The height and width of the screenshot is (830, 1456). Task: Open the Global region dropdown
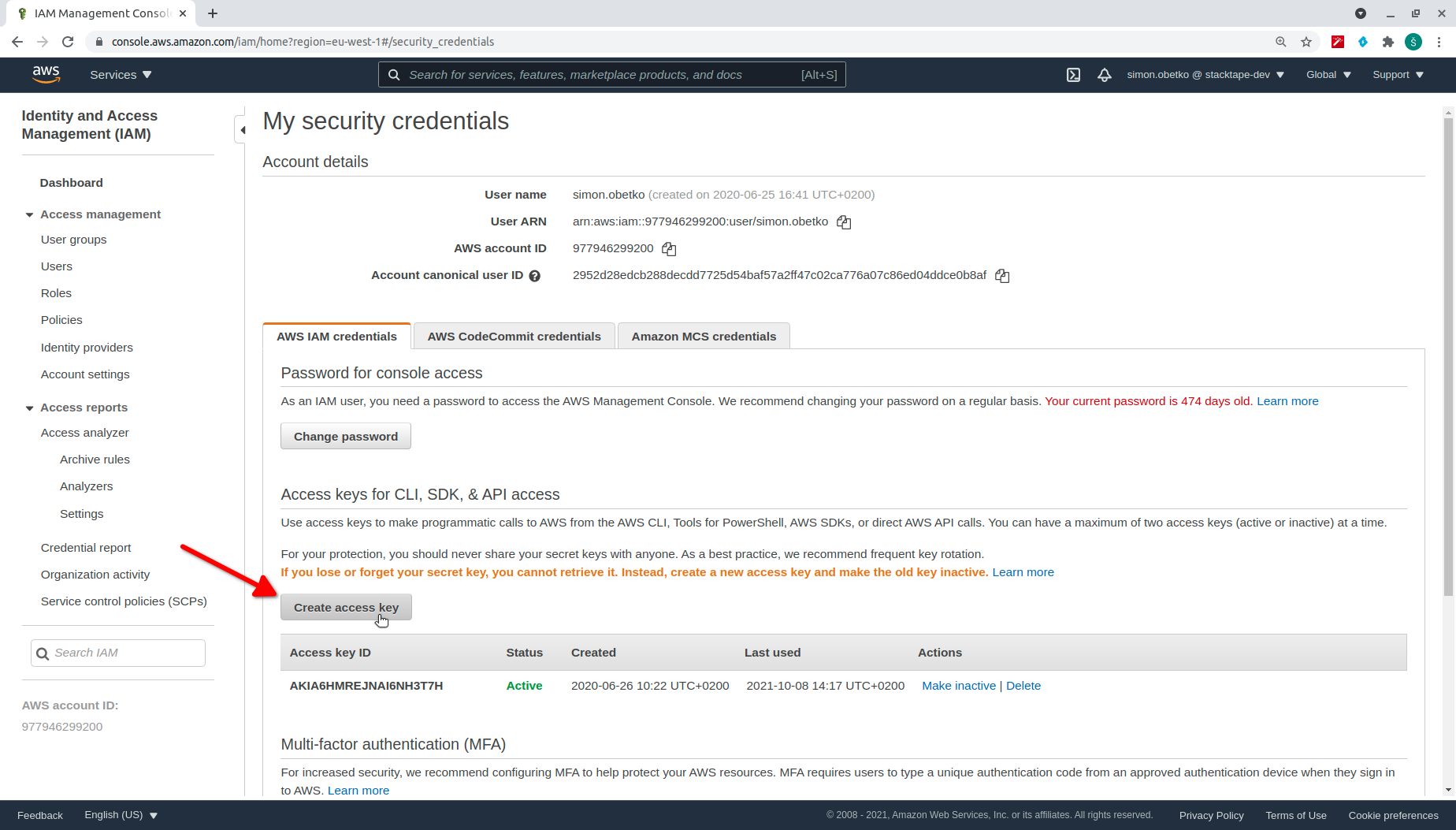pos(1328,75)
